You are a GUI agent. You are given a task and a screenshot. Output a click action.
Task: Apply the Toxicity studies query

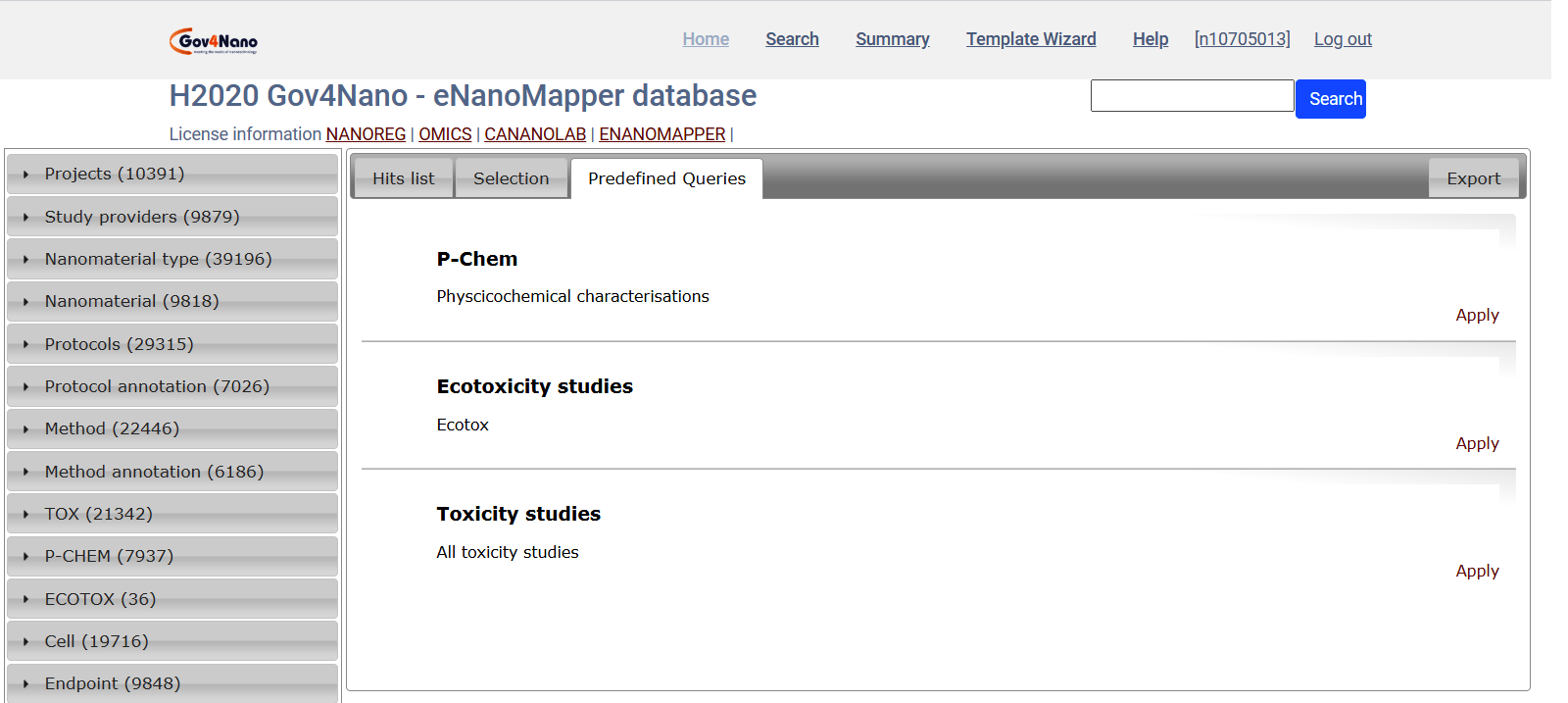(x=1477, y=571)
